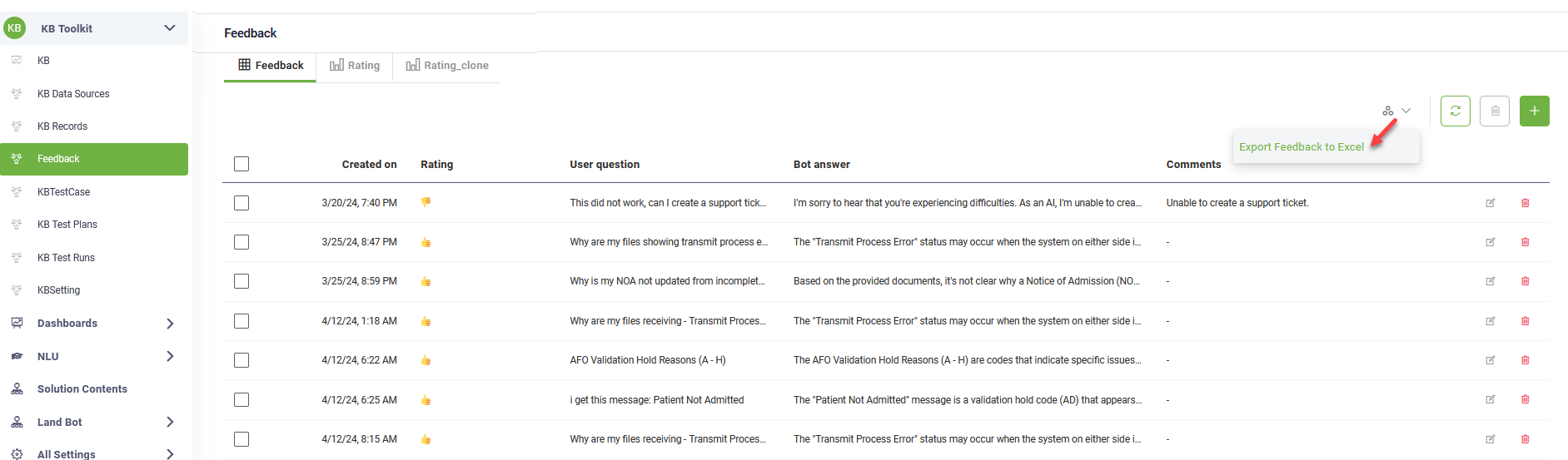Expand the Land Bot menu arrow
1568x460 pixels.
coord(170,422)
